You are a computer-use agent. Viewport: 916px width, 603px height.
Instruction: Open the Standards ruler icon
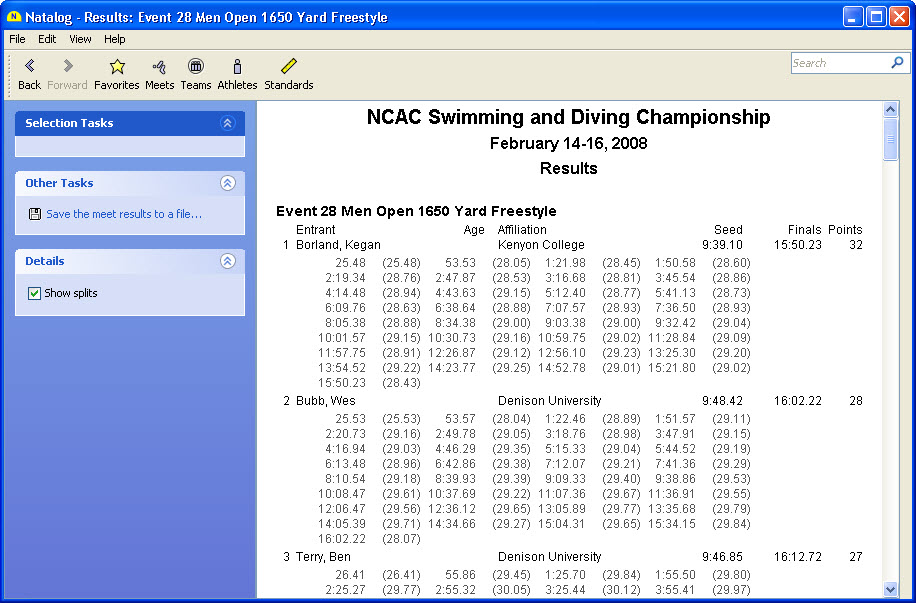click(x=289, y=67)
